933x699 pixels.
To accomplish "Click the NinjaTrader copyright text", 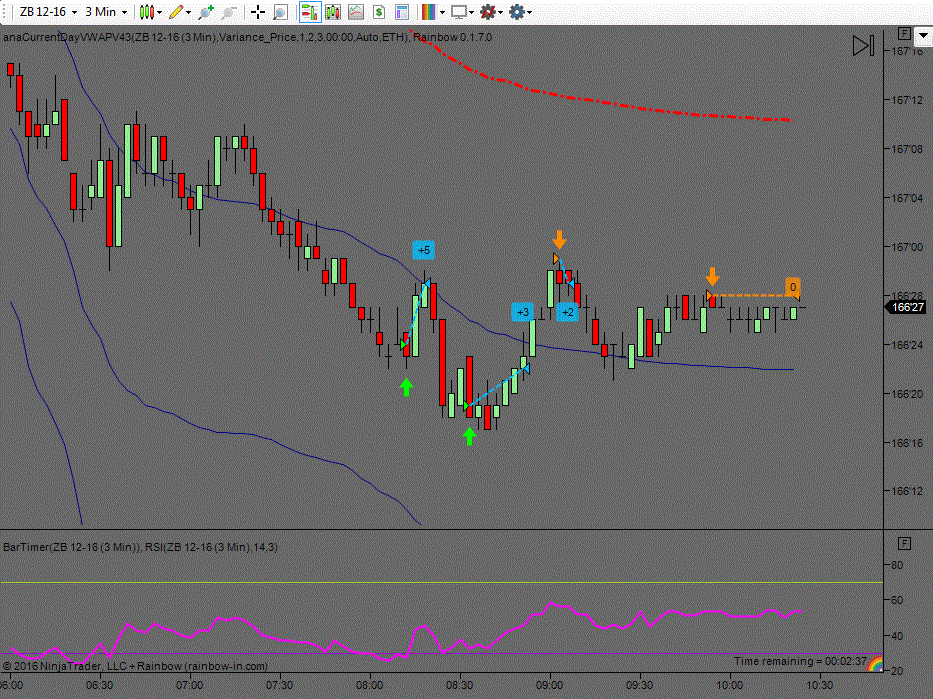I will 135,666.
